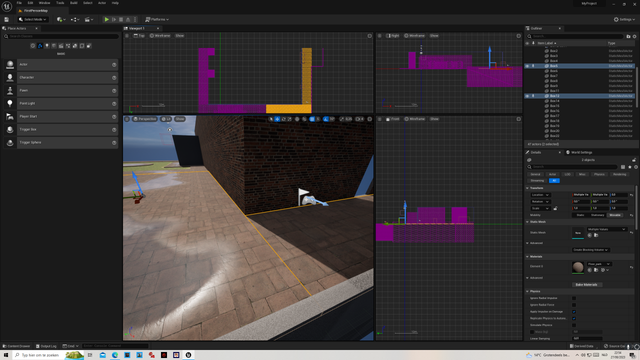Click the Outliner search field

point(575,36)
